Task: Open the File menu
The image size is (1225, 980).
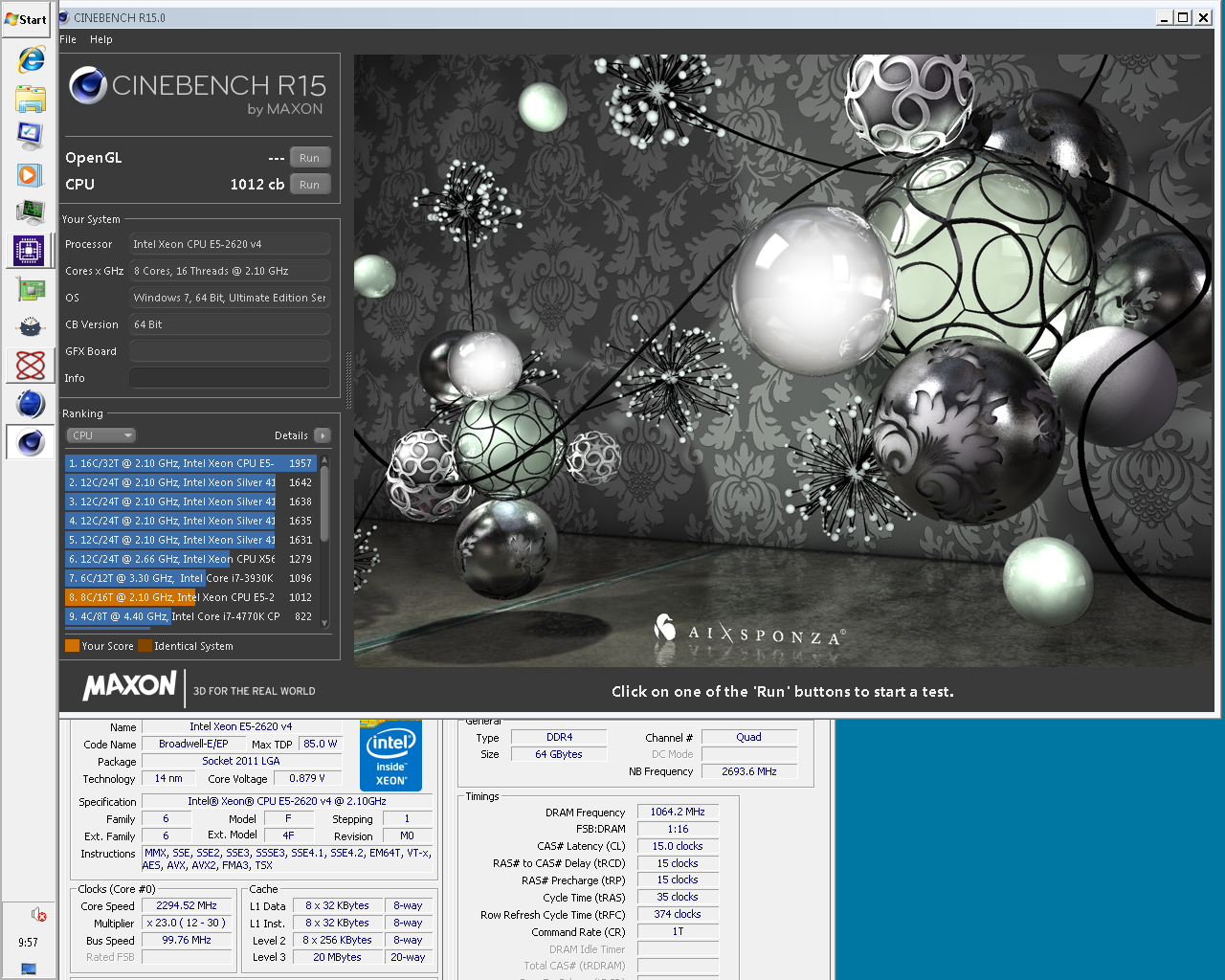Action: pyautogui.click(x=68, y=39)
